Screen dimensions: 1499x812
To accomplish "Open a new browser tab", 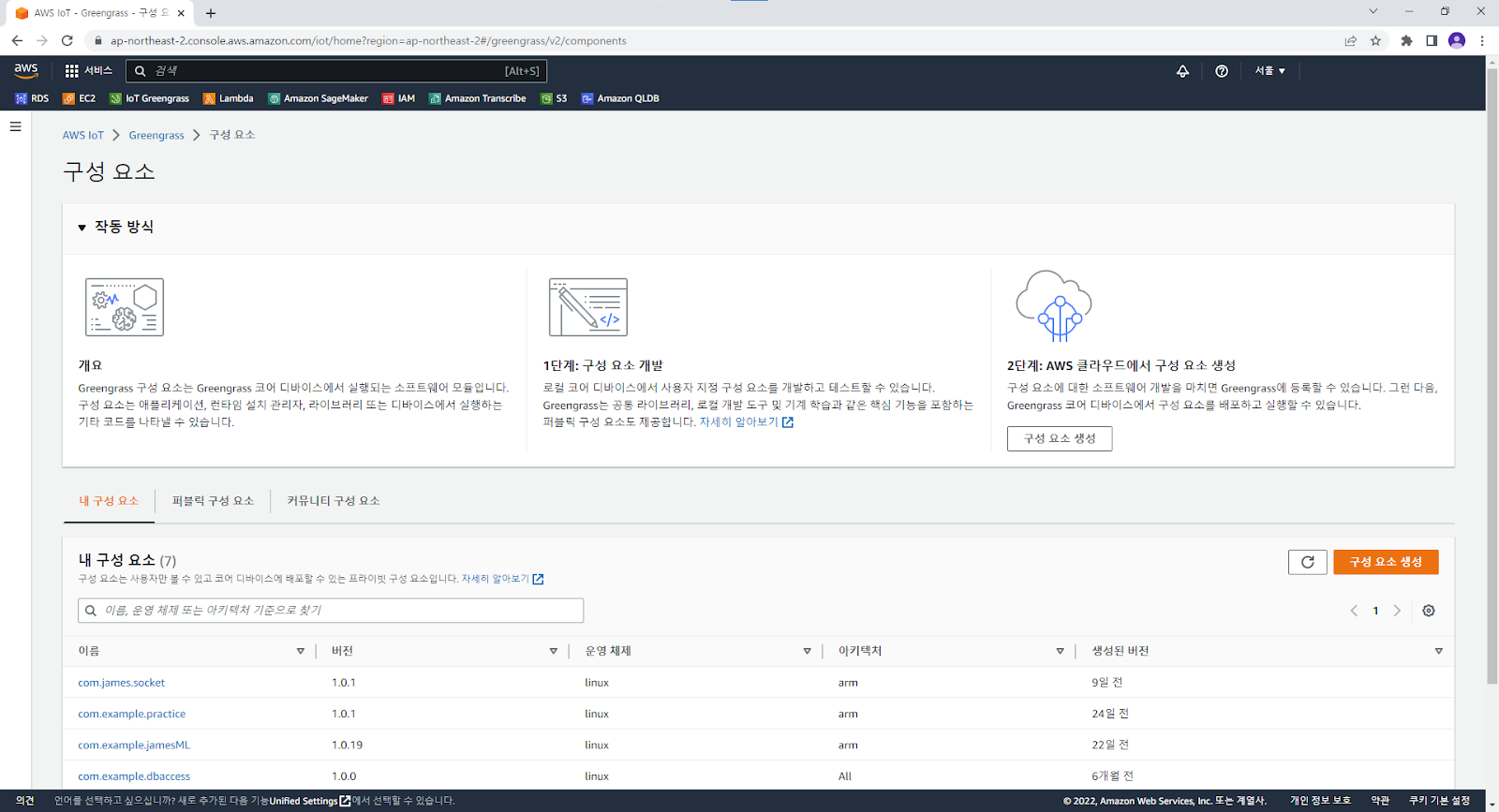I will [211, 13].
